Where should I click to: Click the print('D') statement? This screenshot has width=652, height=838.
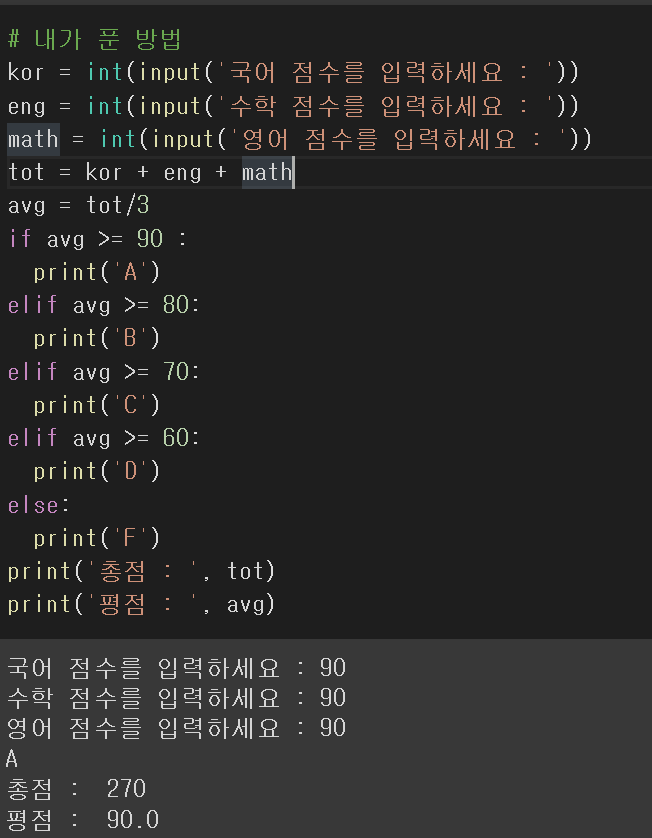pyautogui.click(x=97, y=471)
